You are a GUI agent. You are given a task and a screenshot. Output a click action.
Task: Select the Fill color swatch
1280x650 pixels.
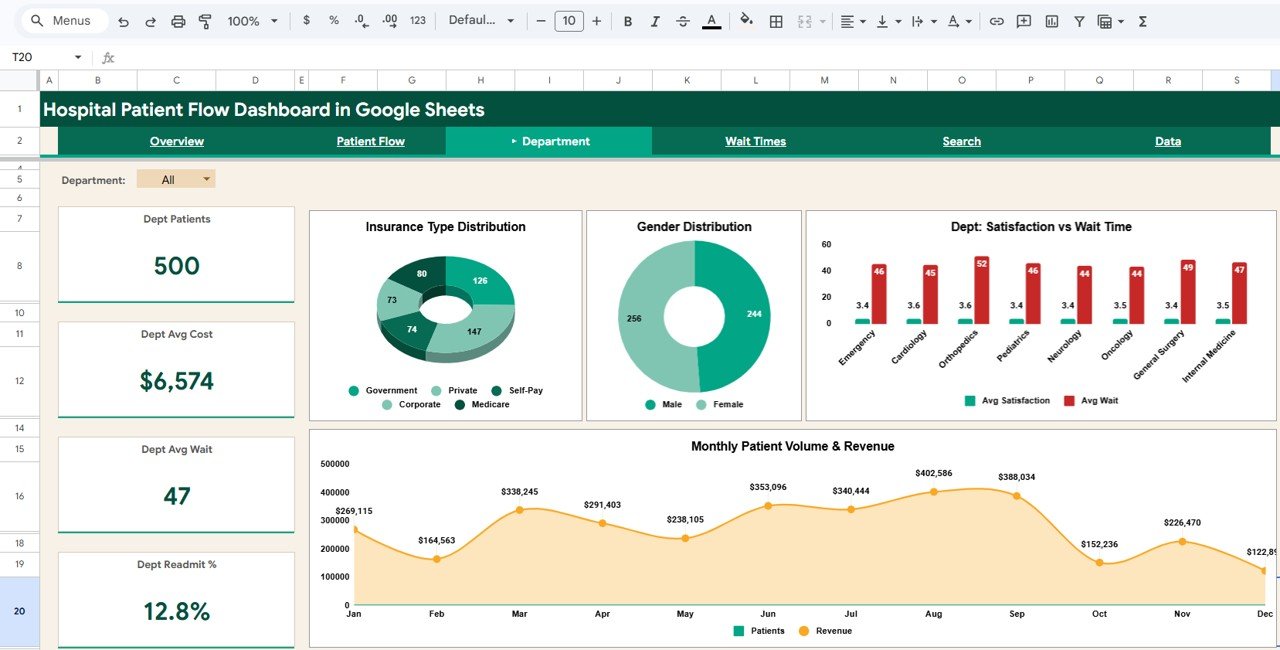[x=746, y=20]
